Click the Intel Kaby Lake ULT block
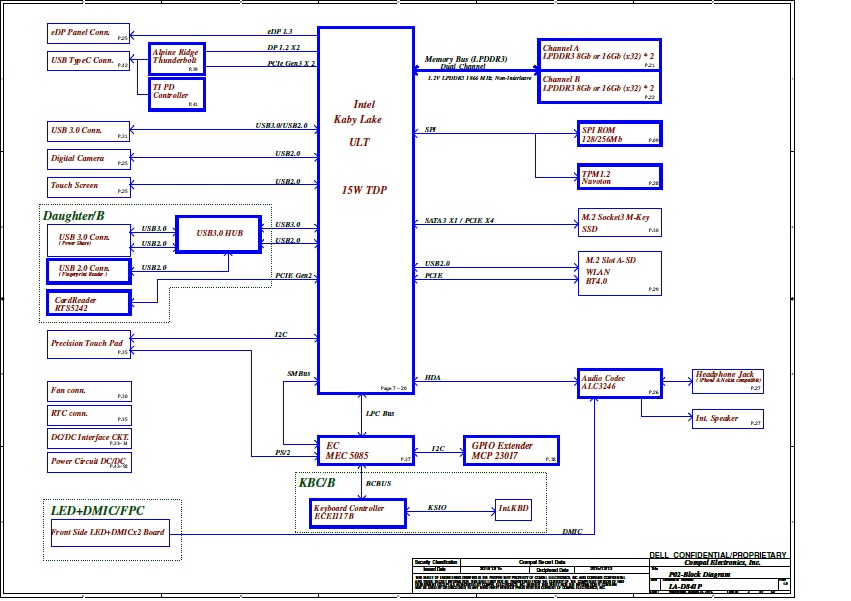This screenshot has height=601, width=851. point(366,211)
